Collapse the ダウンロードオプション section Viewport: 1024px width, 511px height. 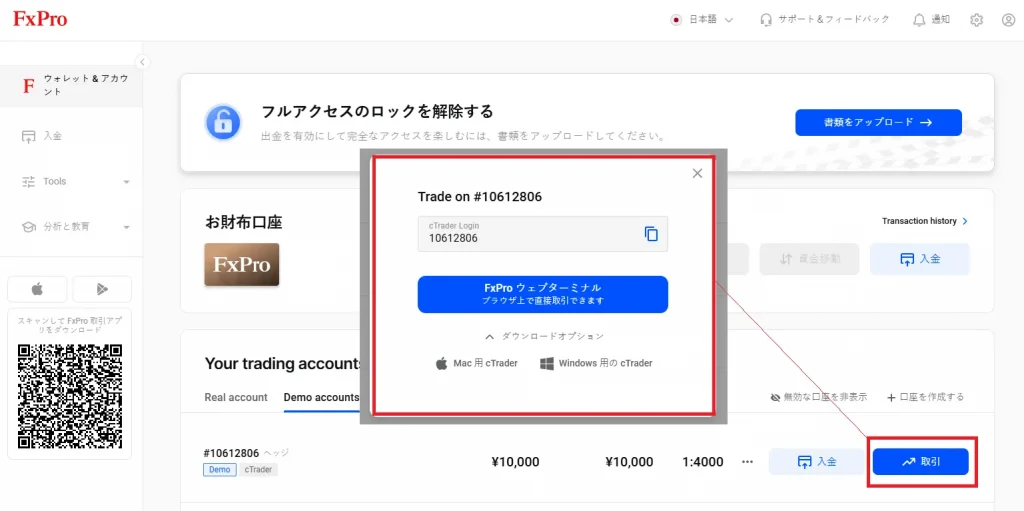[x=544, y=337]
